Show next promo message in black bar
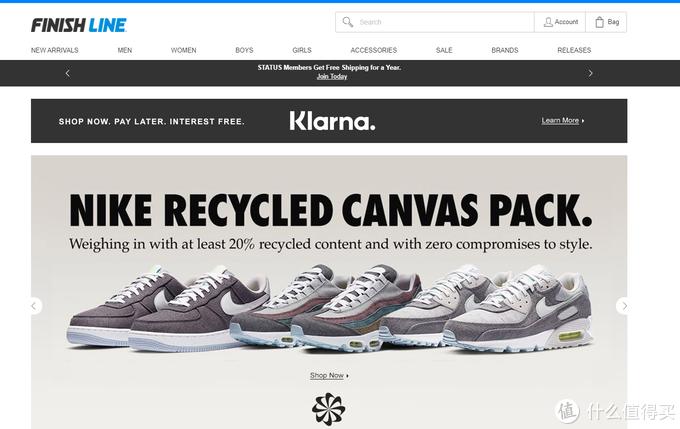Screen dimensions: 680x429 (x=590, y=73)
